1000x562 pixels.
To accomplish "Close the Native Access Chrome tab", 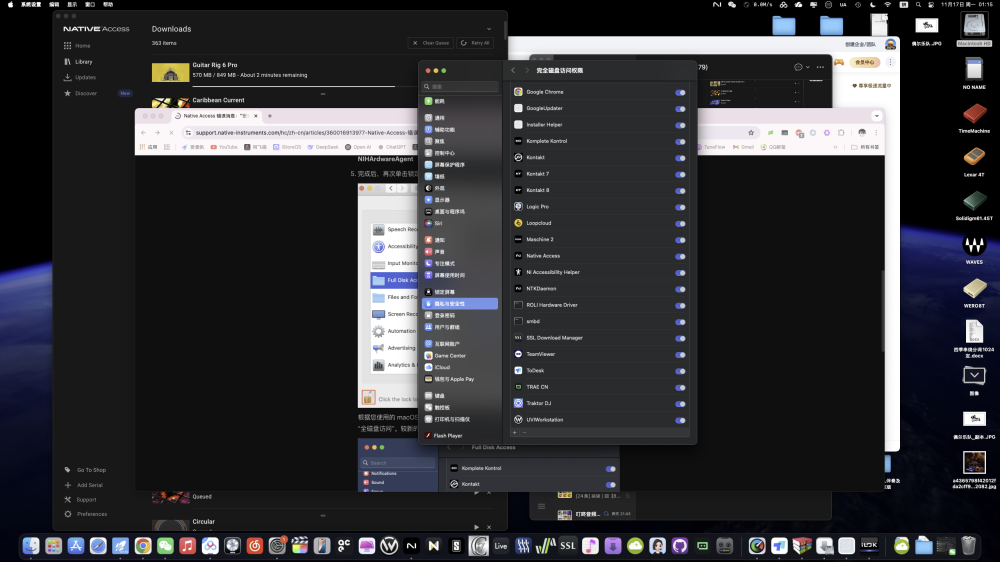I will 256,116.
